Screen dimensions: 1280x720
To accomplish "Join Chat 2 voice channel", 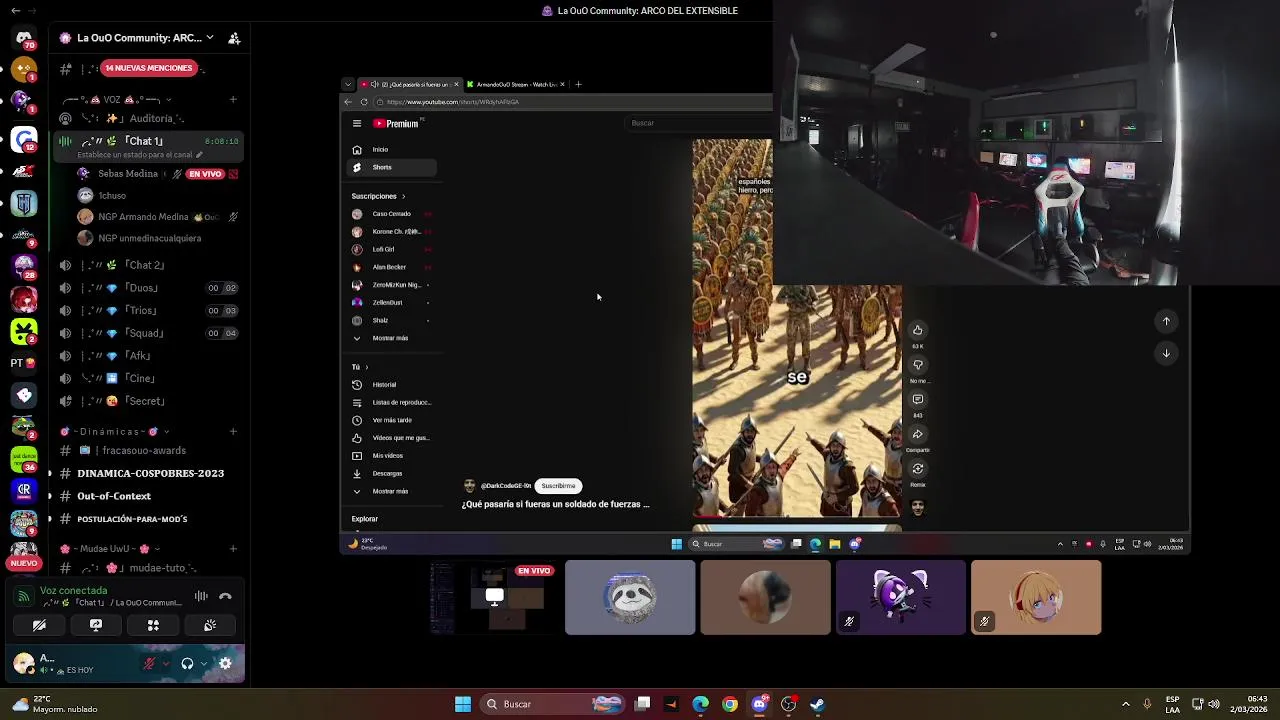I will pos(150,265).
